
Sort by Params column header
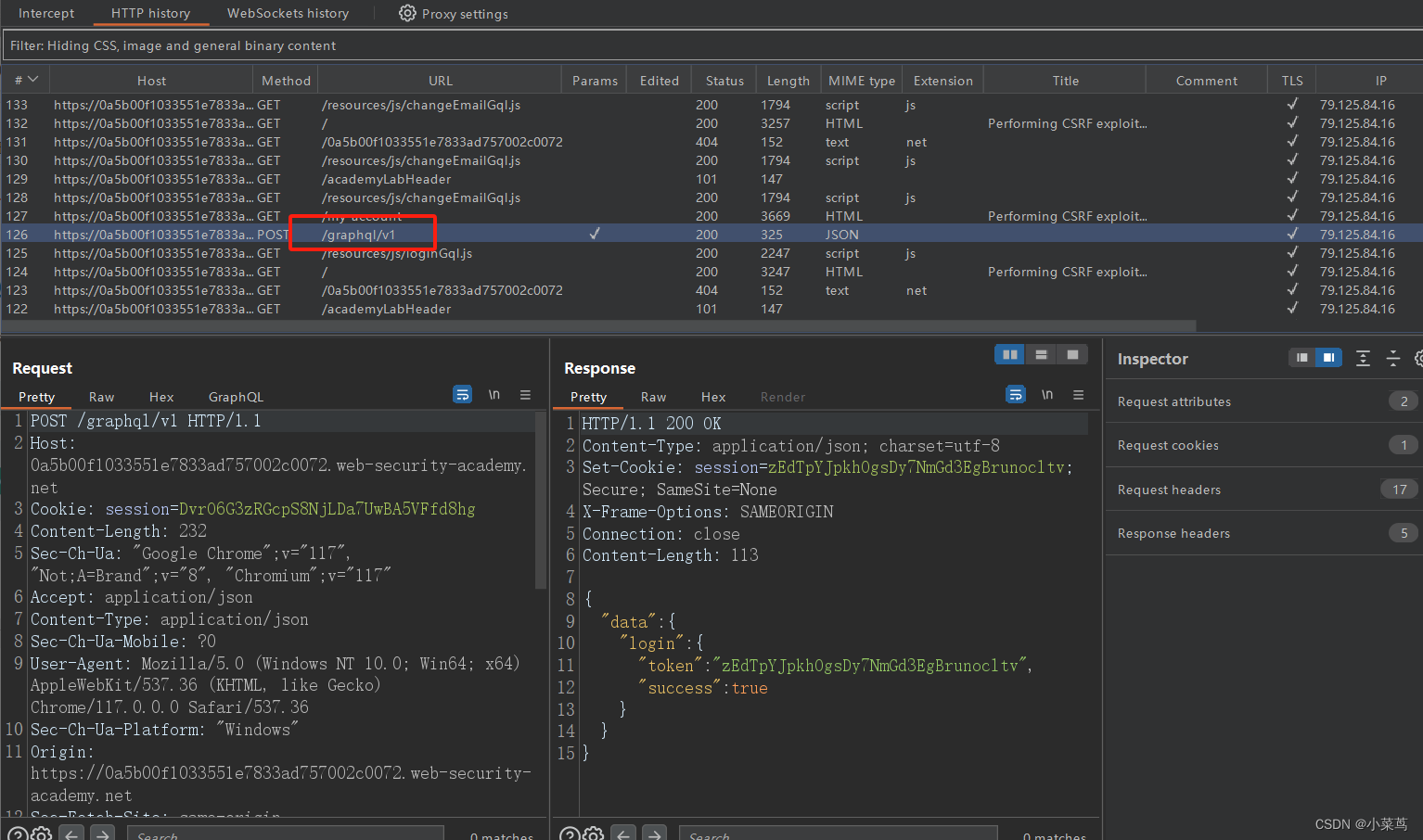(x=595, y=81)
